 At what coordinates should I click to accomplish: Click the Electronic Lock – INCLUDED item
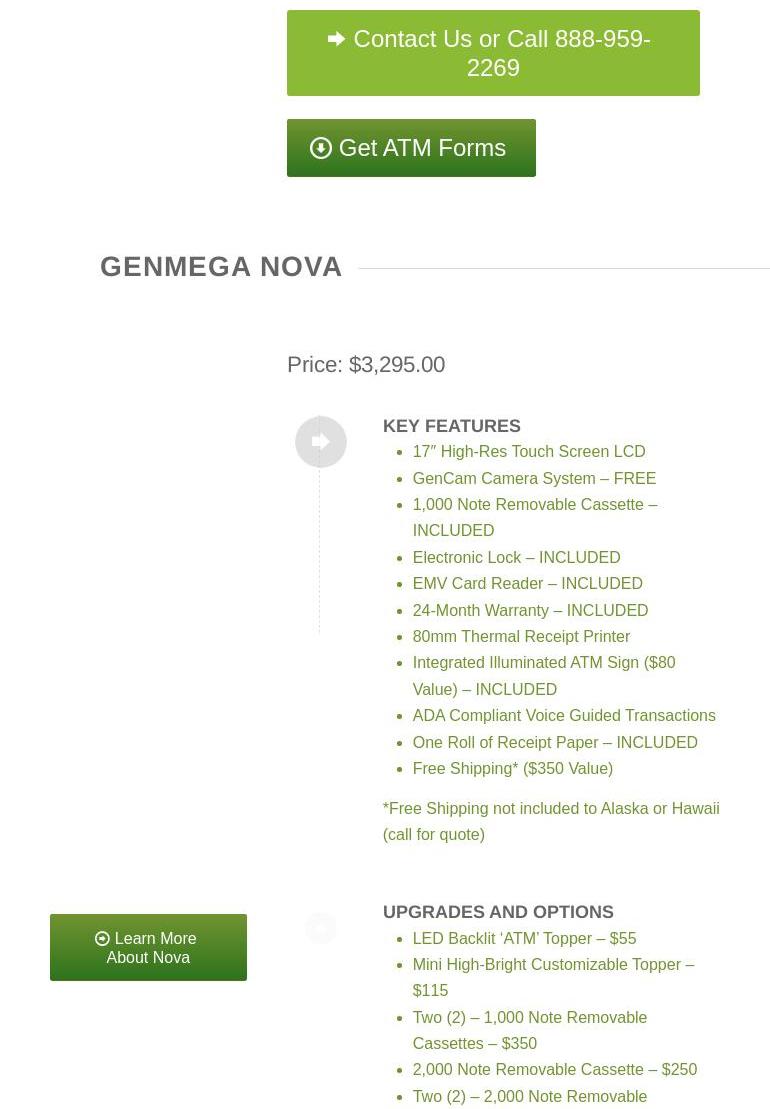516,557
